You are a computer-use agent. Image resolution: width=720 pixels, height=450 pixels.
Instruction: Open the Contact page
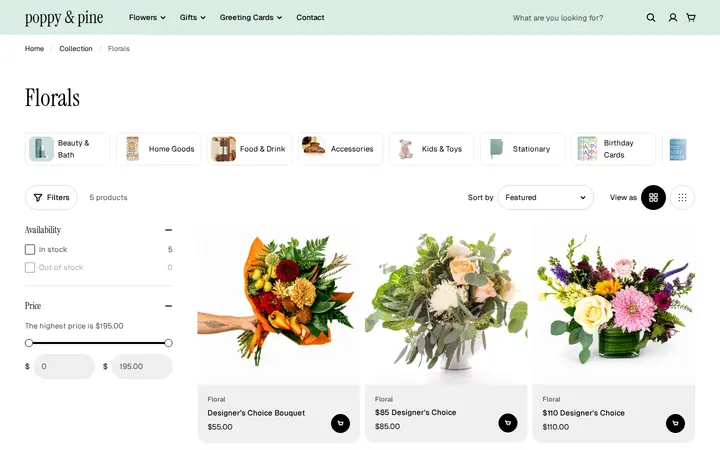[x=310, y=17]
